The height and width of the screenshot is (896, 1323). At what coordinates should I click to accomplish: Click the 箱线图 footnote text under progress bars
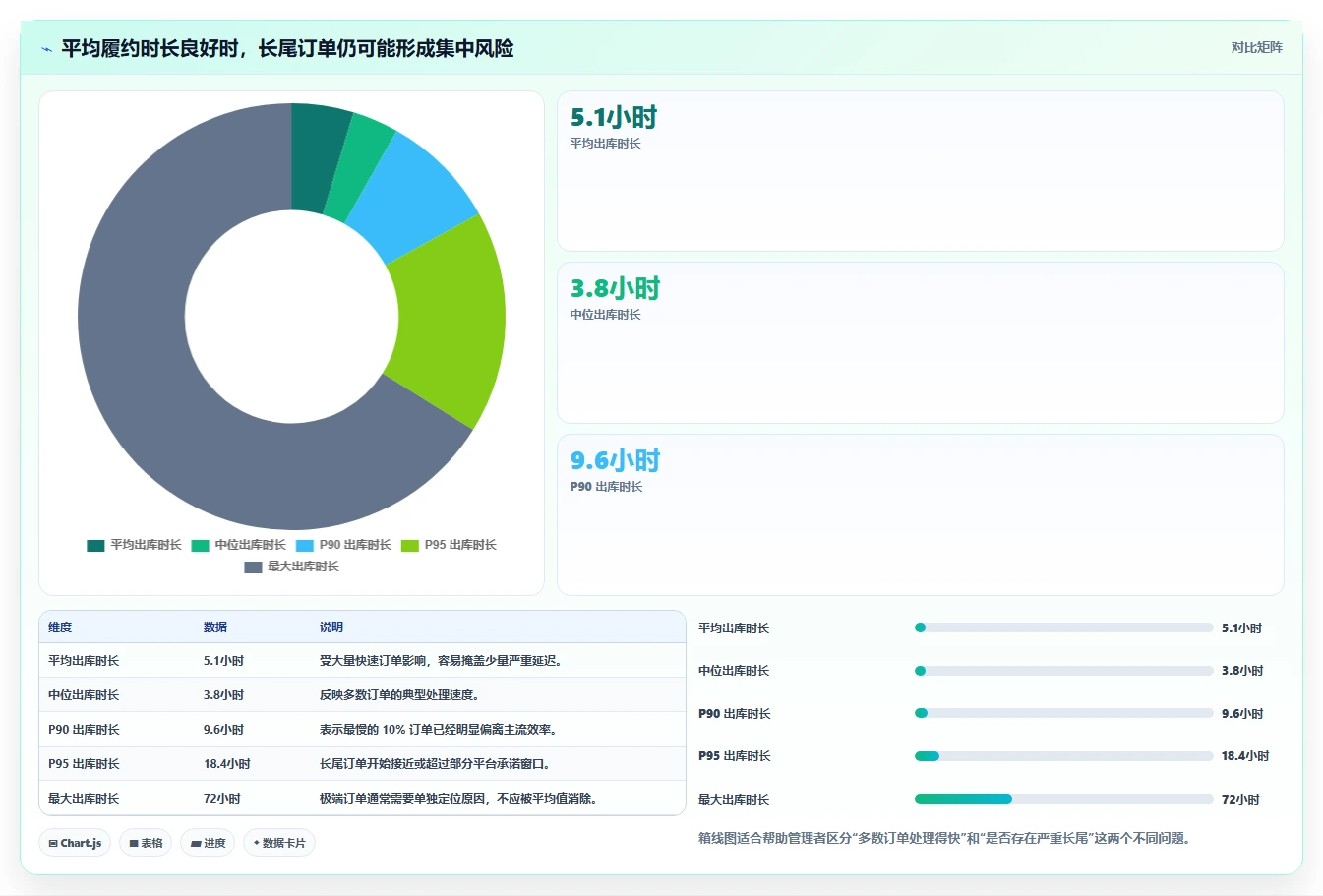944,839
